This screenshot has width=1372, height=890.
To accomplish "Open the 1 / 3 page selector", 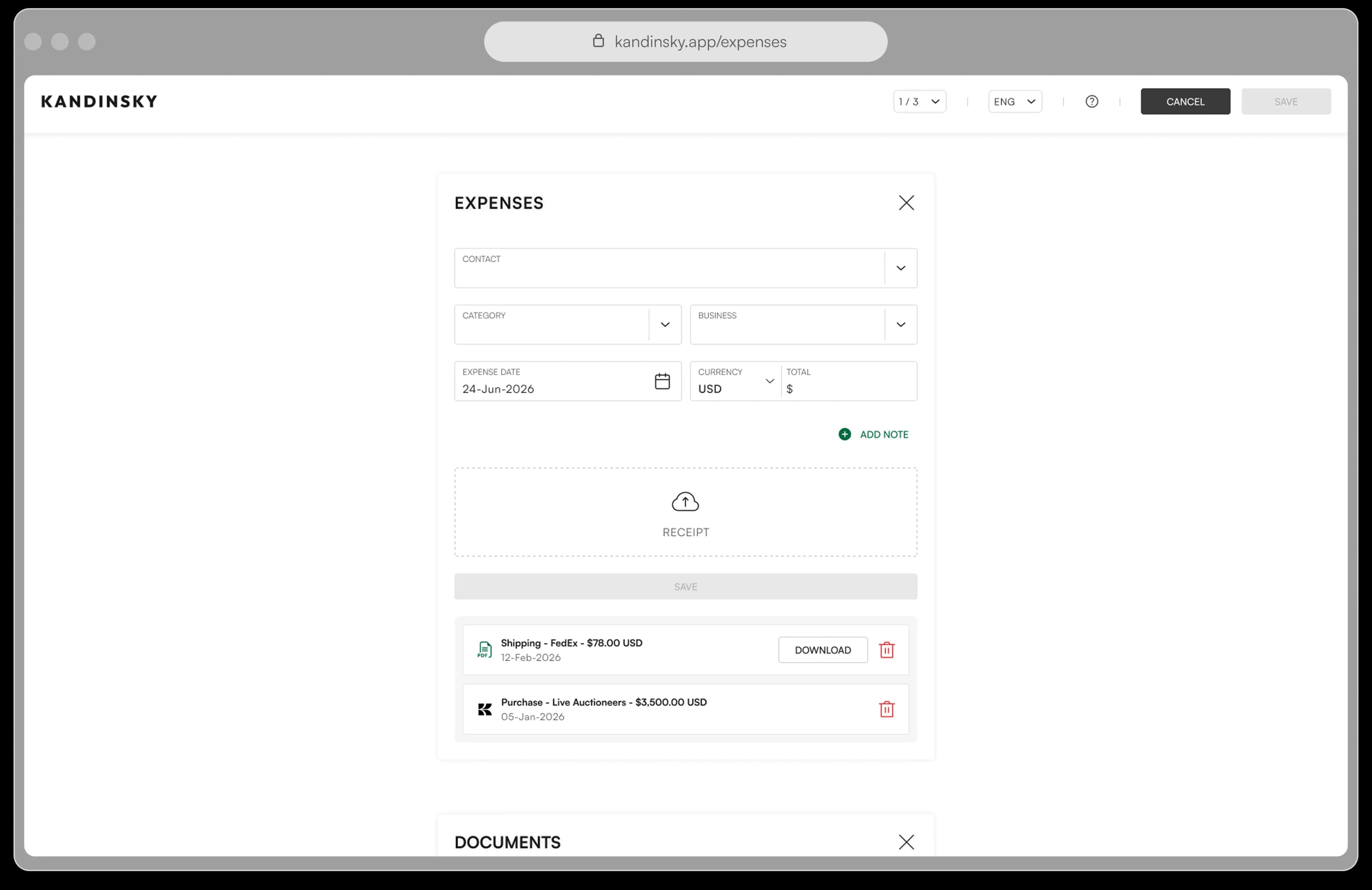I will 919,101.
